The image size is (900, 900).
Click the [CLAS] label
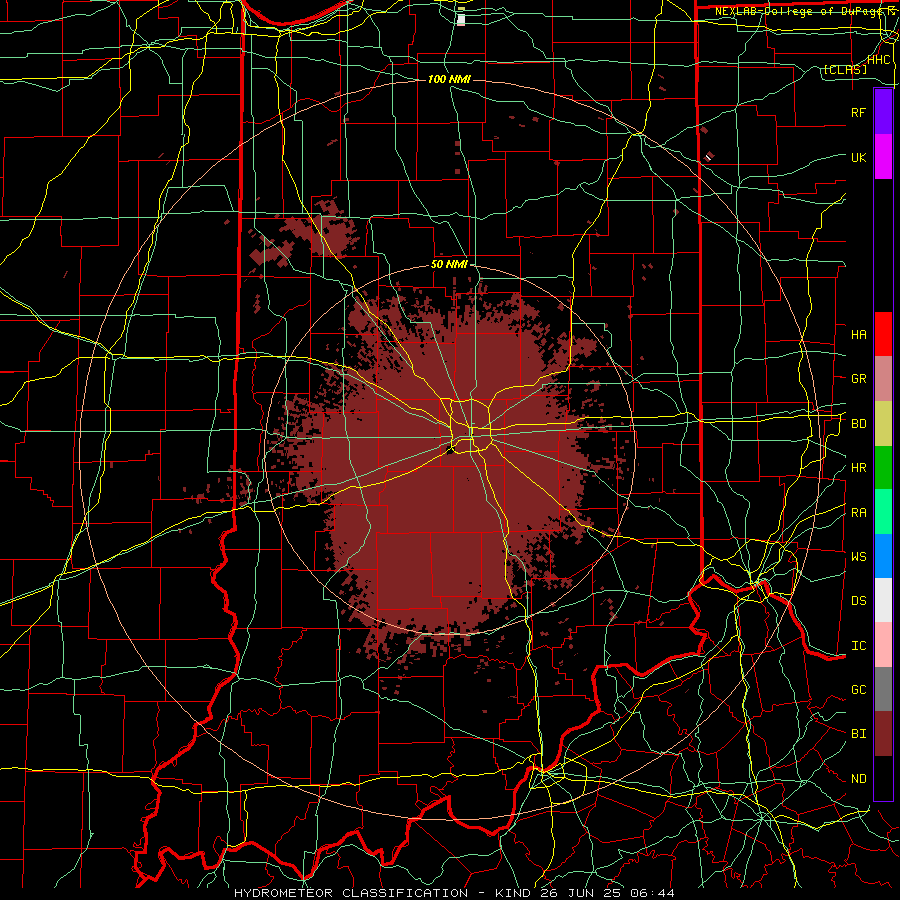coord(845,70)
